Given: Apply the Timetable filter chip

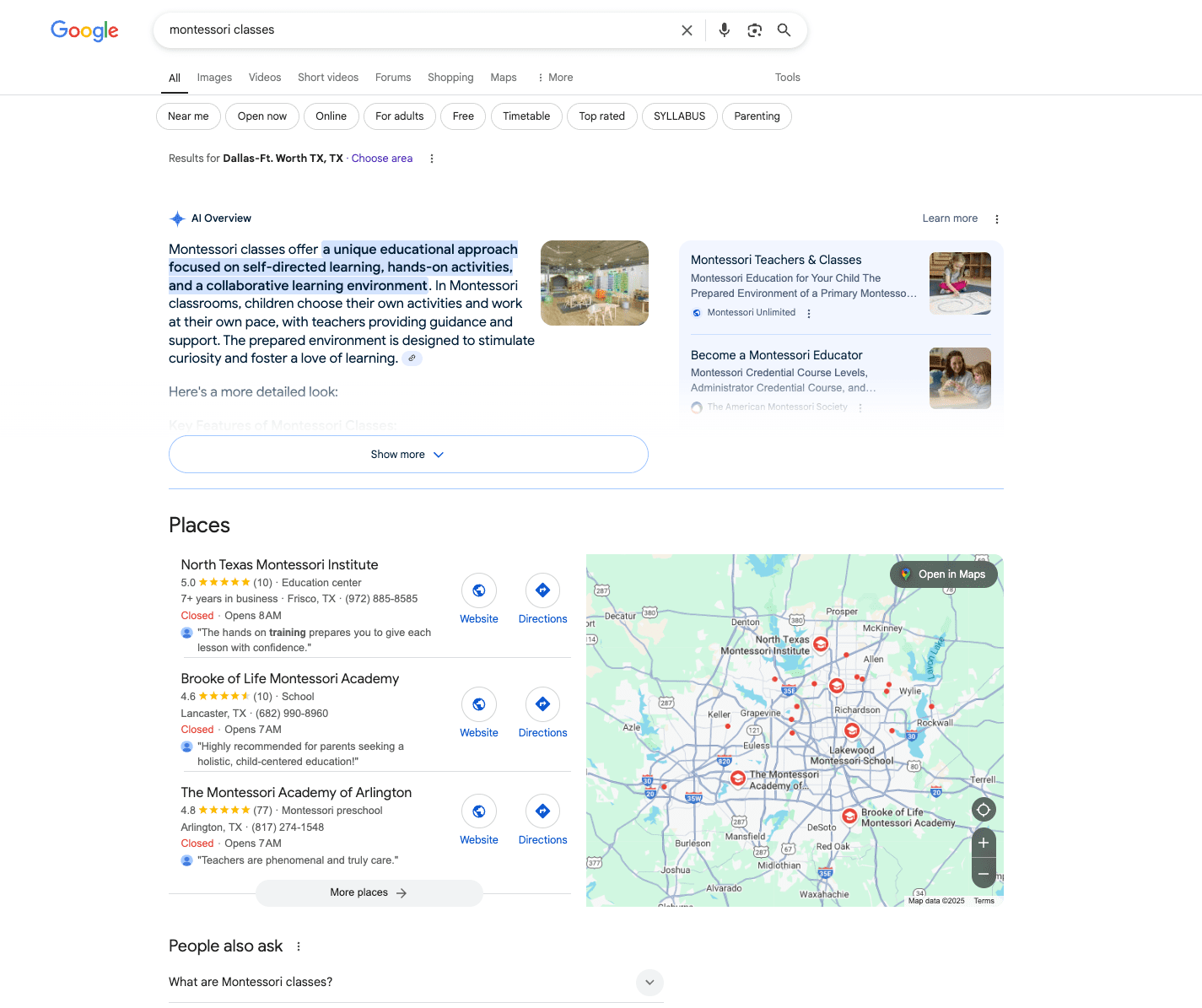Looking at the screenshot, I should (526, 116).
